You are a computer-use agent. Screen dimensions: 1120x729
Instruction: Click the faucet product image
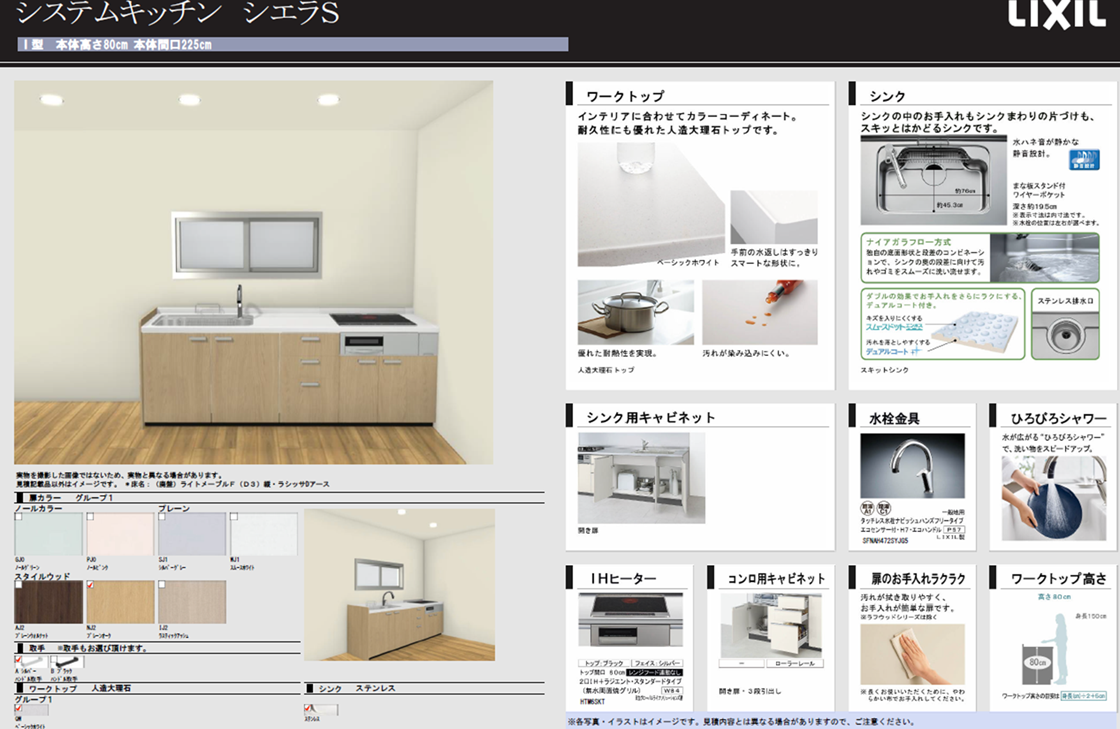point(912,466)
